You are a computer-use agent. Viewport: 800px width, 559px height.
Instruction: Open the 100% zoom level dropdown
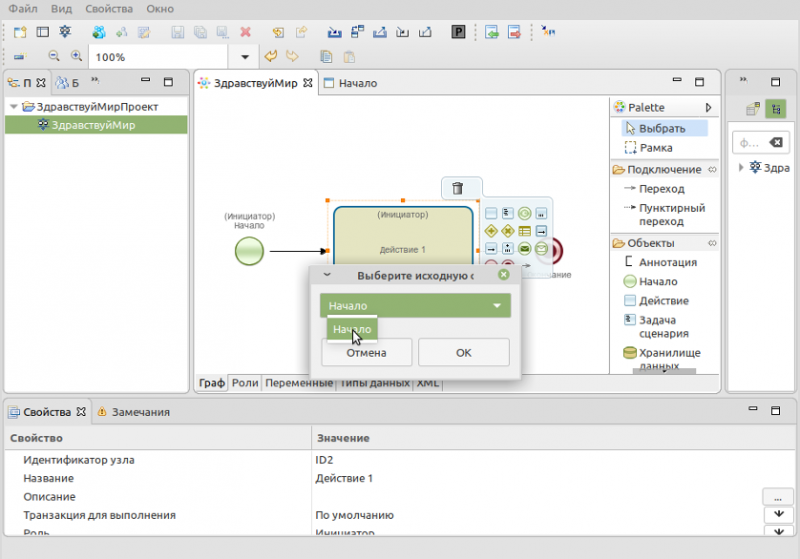click(244, 57)
